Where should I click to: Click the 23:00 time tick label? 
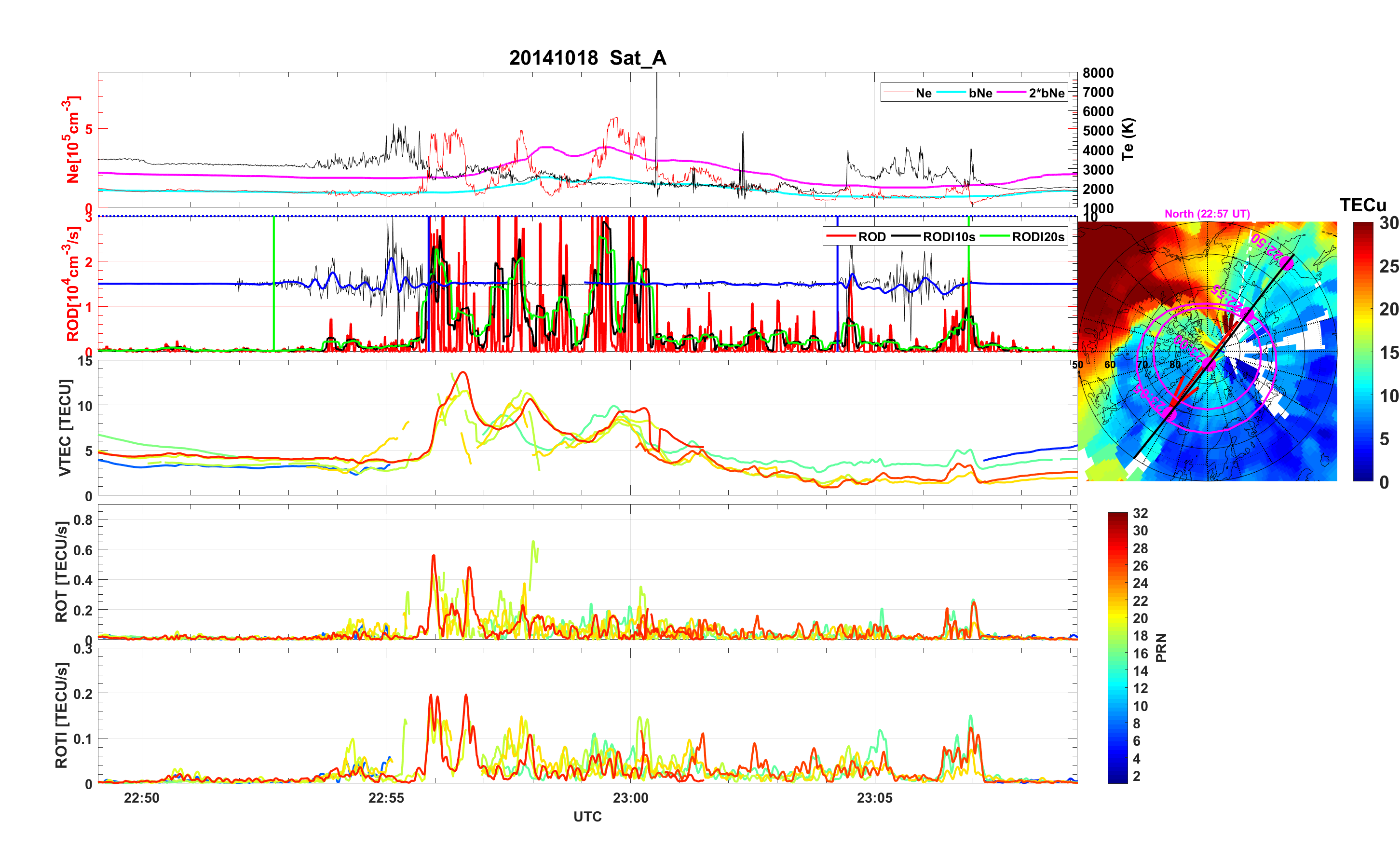pos(630,797)
